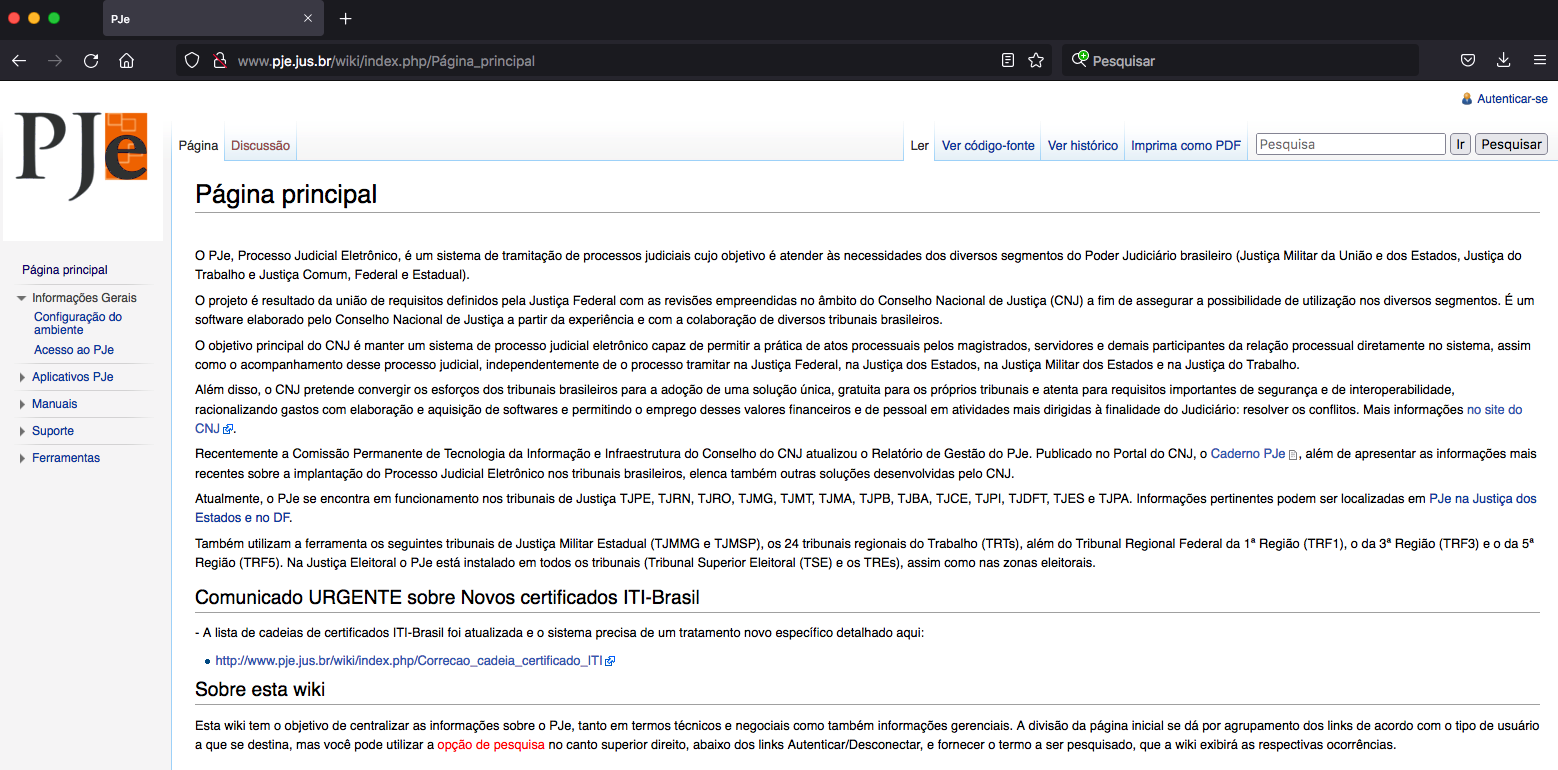Viewport: 1558px width, 770px height.
Task: Open the Pocket save icon
Action: point(1468,61)
